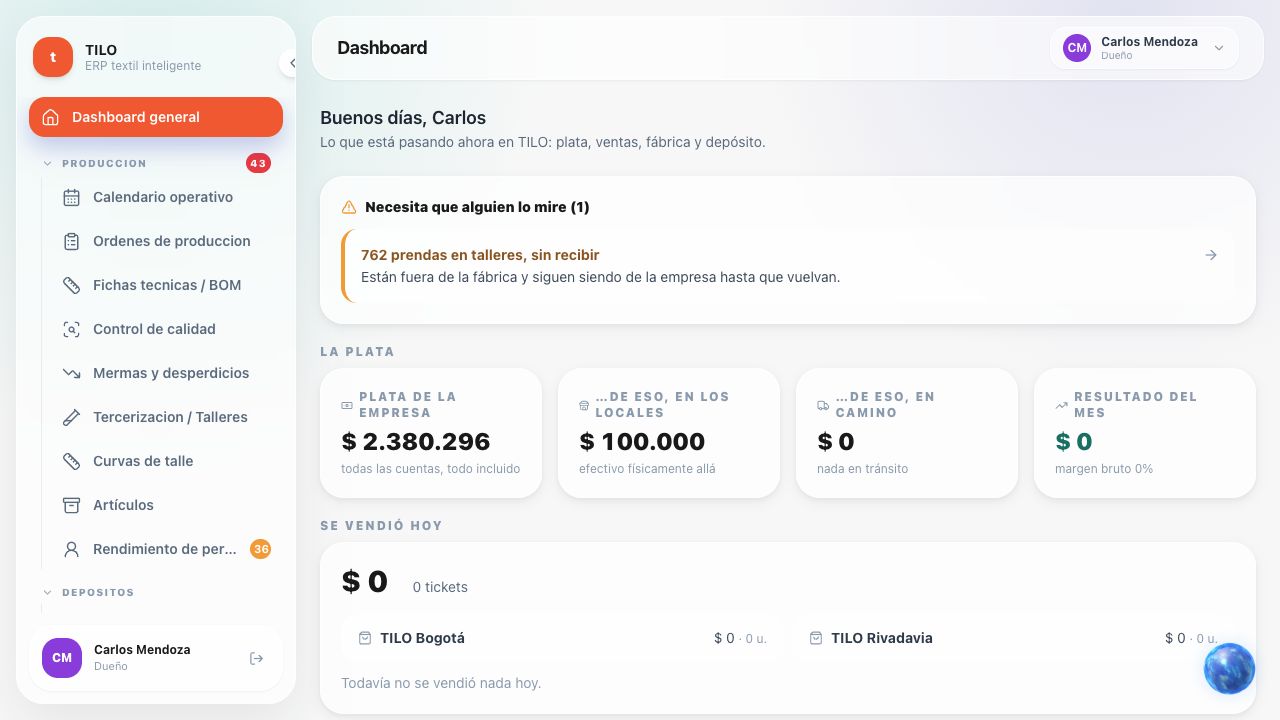The image size is (1280, 720).
Task: Click the home icon in Dashboard general
Action: point(51,117)
